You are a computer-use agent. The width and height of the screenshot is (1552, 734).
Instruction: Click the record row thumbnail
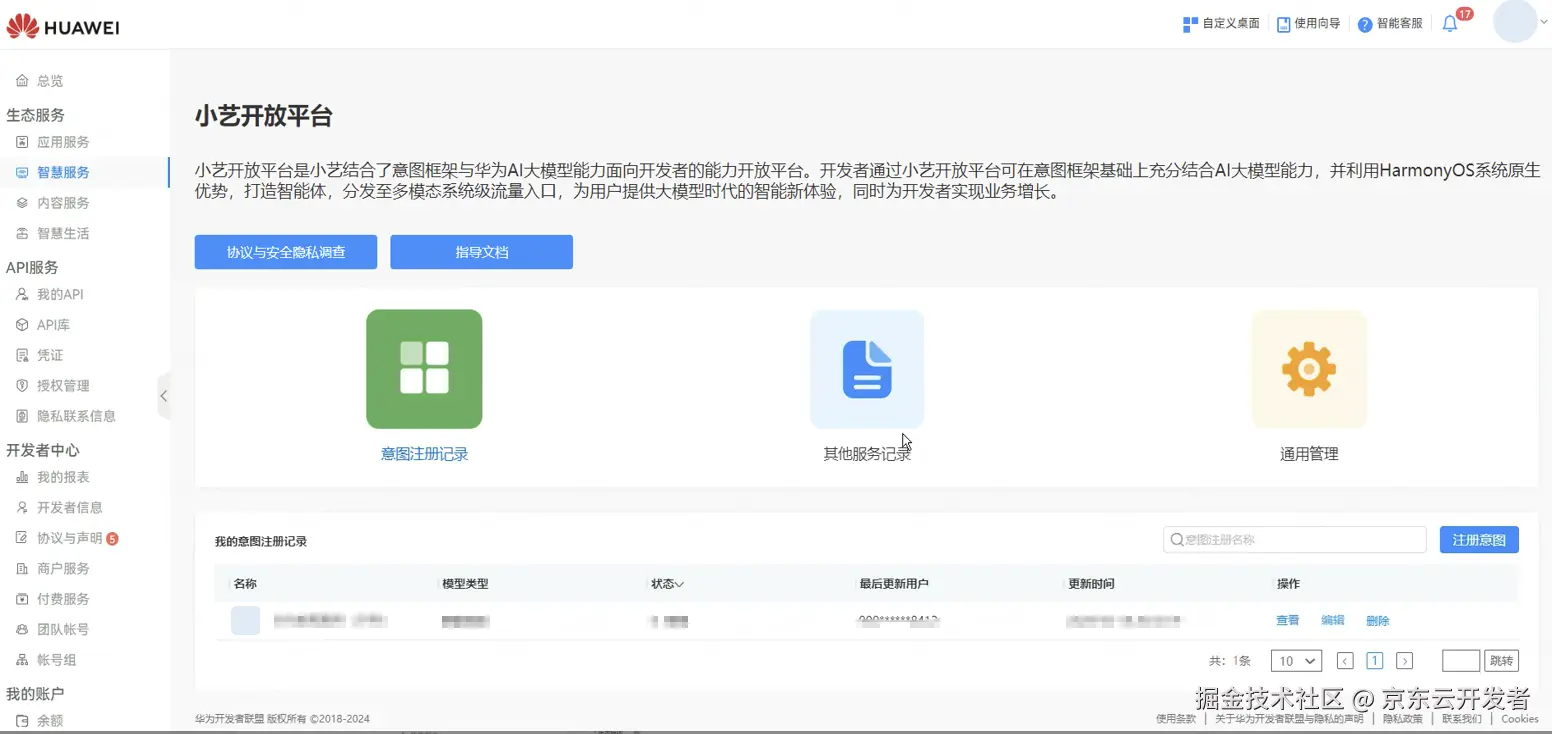[x=245, y=620]
